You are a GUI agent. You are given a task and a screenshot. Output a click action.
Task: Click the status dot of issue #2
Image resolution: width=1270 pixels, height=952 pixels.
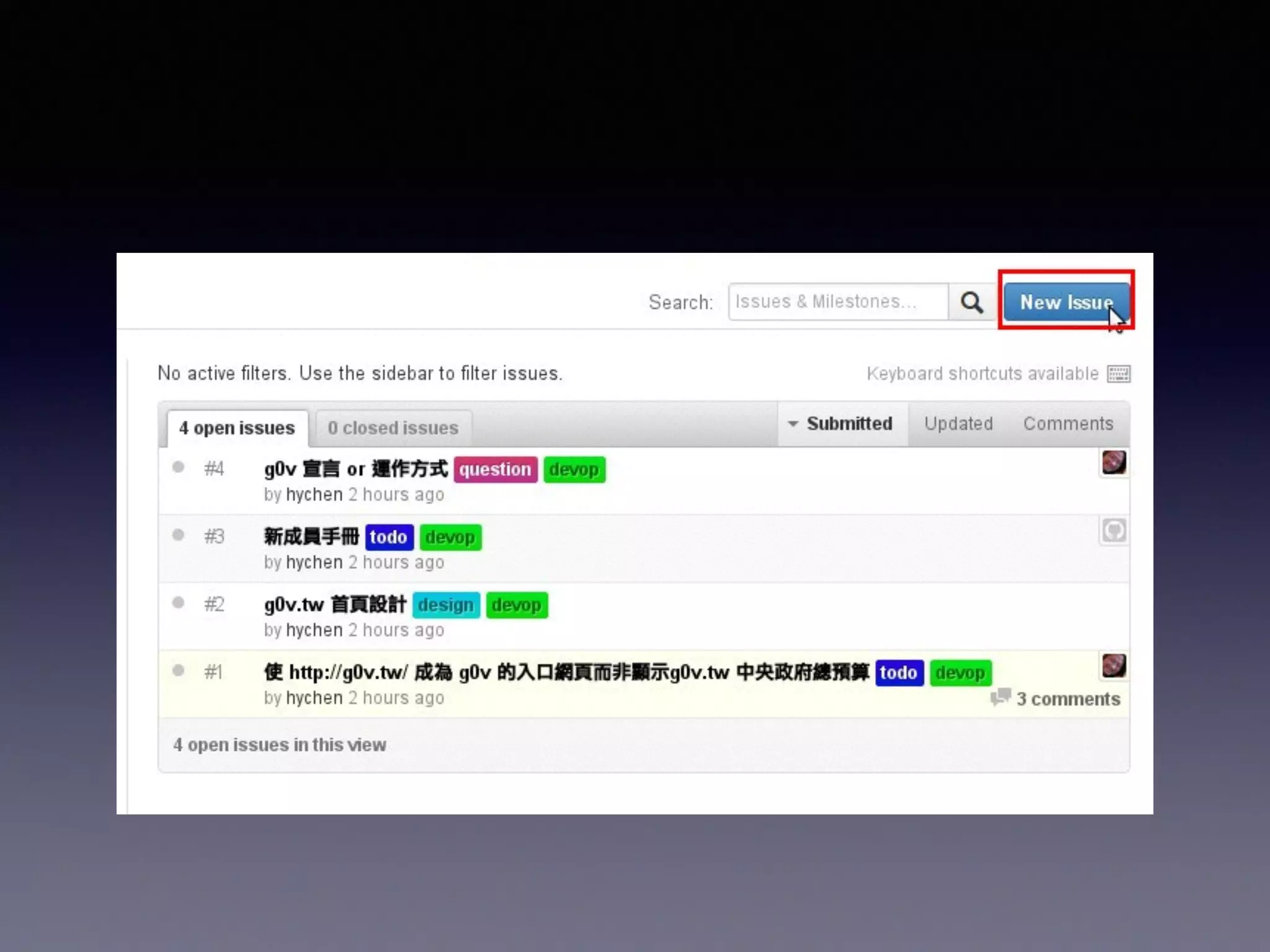(179, 602)
